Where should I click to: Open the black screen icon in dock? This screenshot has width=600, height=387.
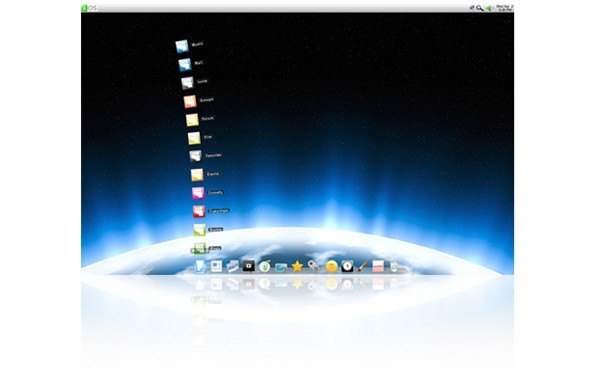tap(249, 266)
